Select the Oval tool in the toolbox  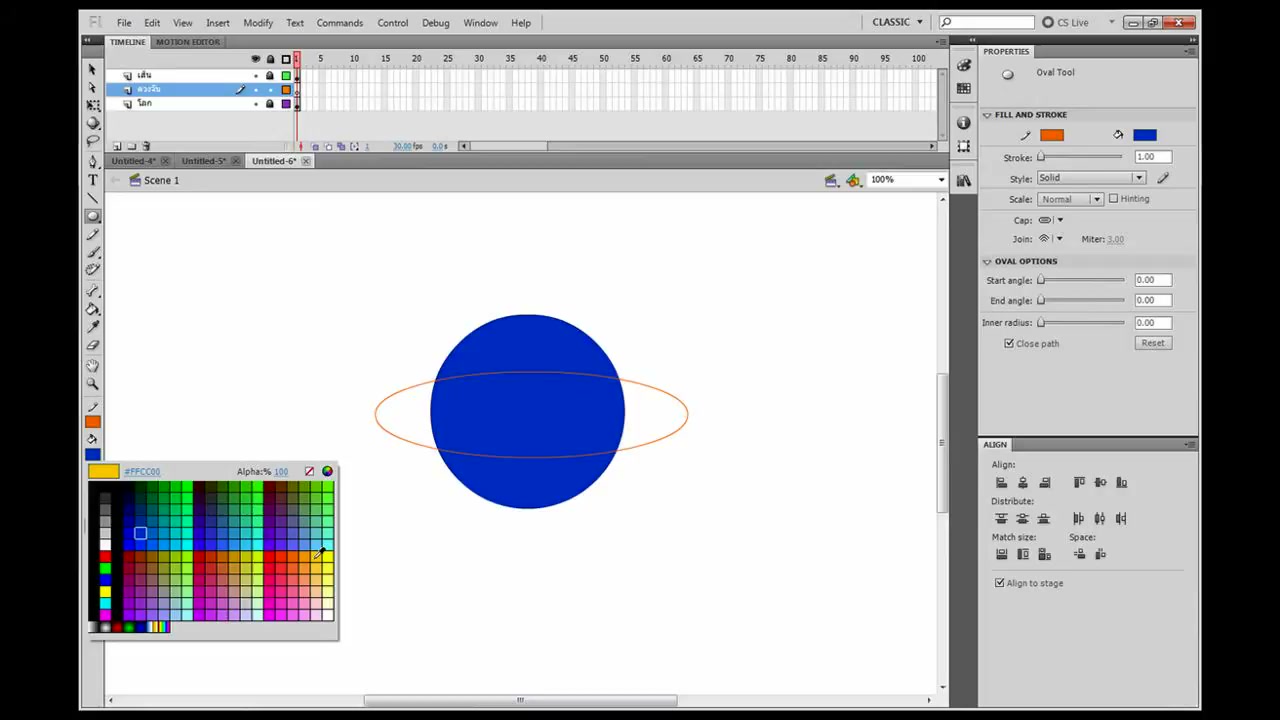click(92, 216)
